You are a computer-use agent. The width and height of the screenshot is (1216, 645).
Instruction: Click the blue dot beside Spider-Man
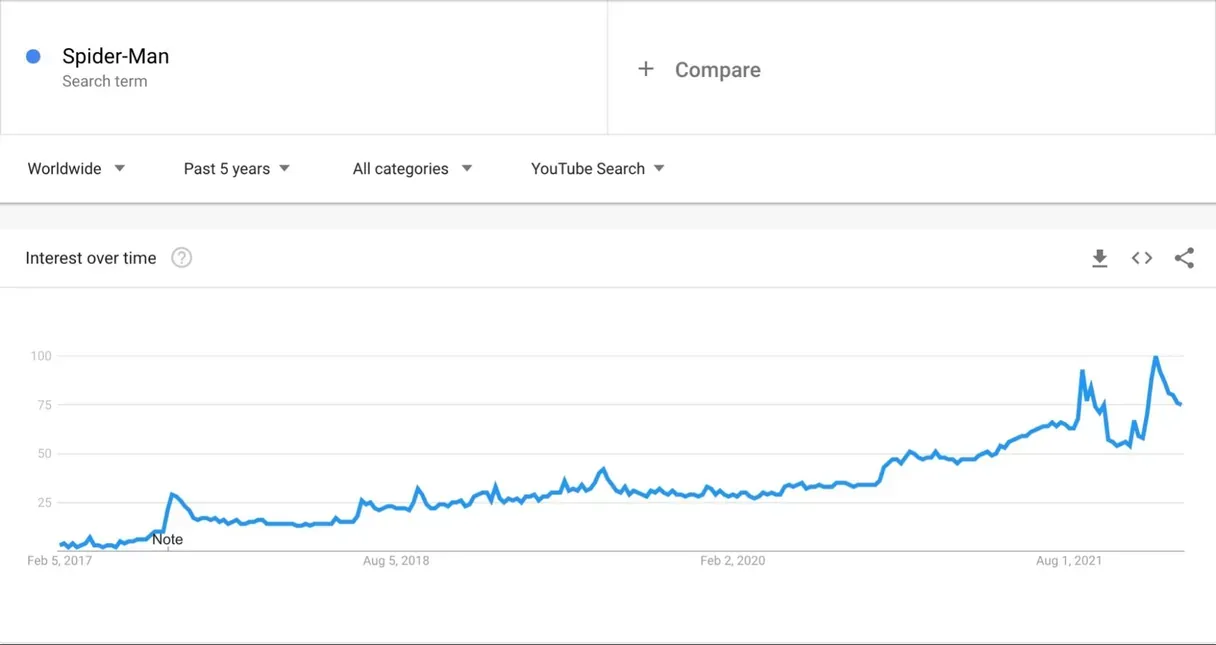point(33,57)
